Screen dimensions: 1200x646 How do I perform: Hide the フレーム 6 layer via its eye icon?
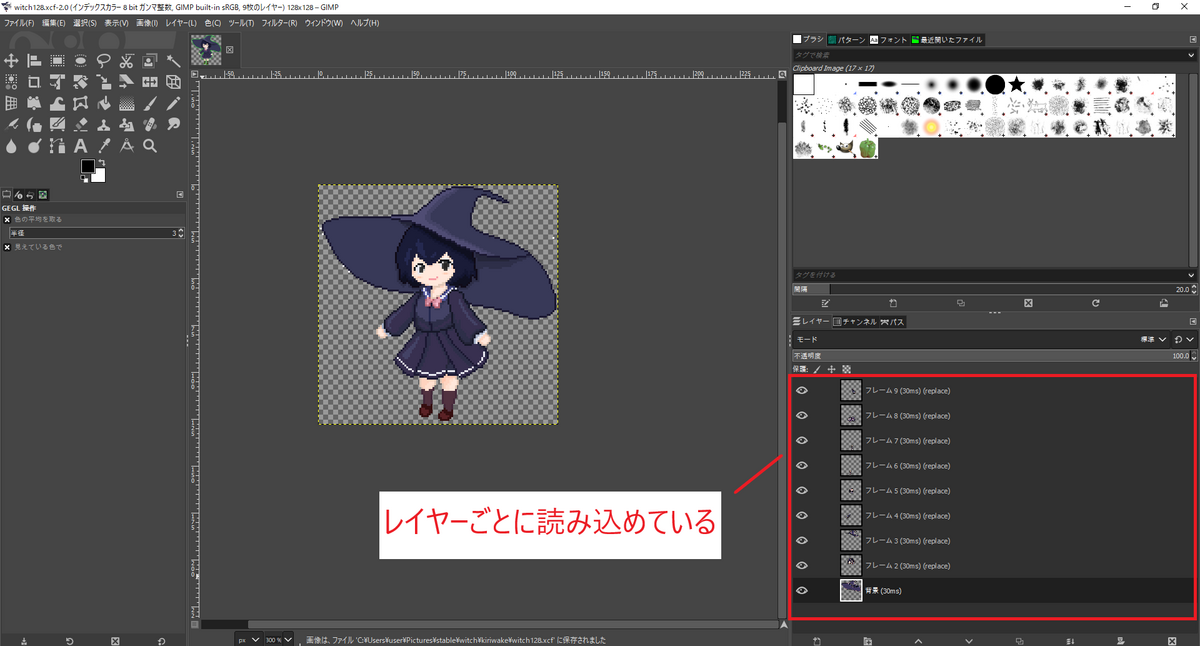coord(801,466)
